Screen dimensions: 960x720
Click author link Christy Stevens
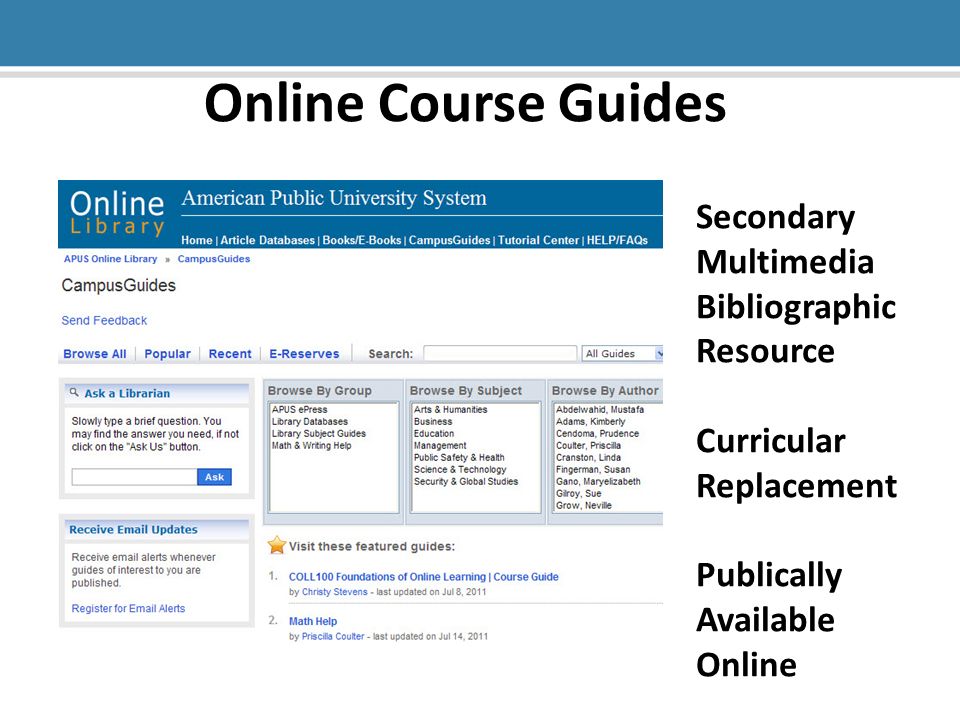click(x=334, y=592)
